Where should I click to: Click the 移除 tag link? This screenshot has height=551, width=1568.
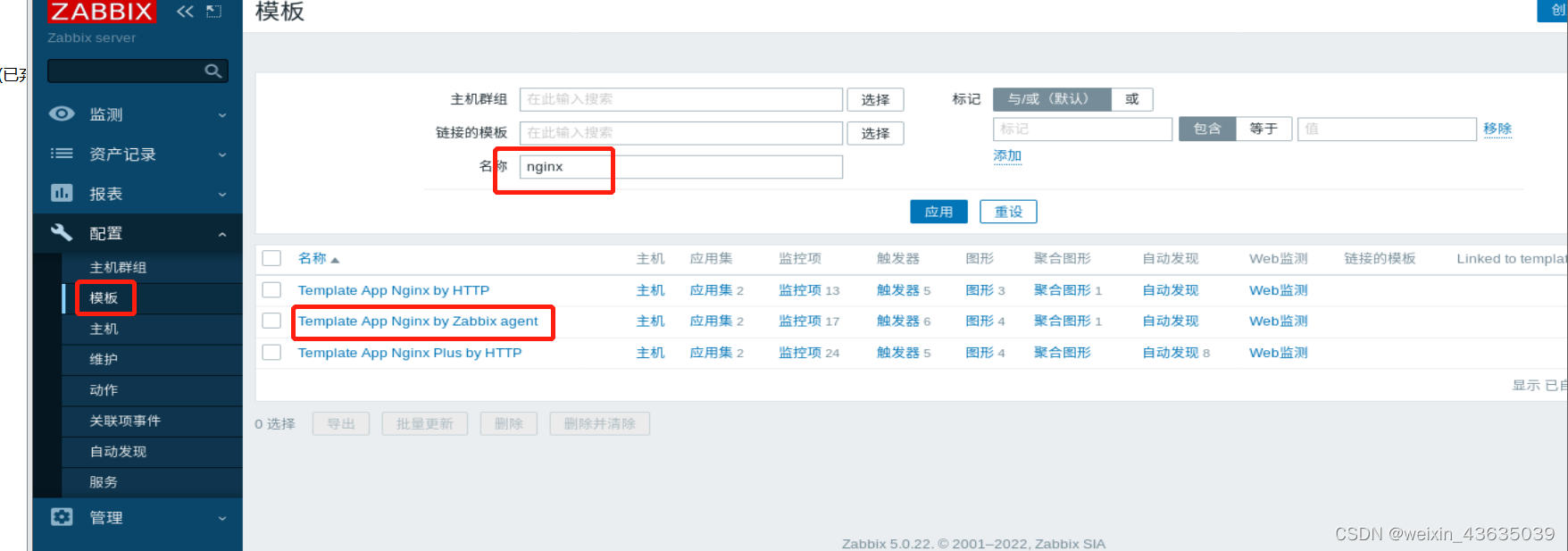[x=1497, y=129]
